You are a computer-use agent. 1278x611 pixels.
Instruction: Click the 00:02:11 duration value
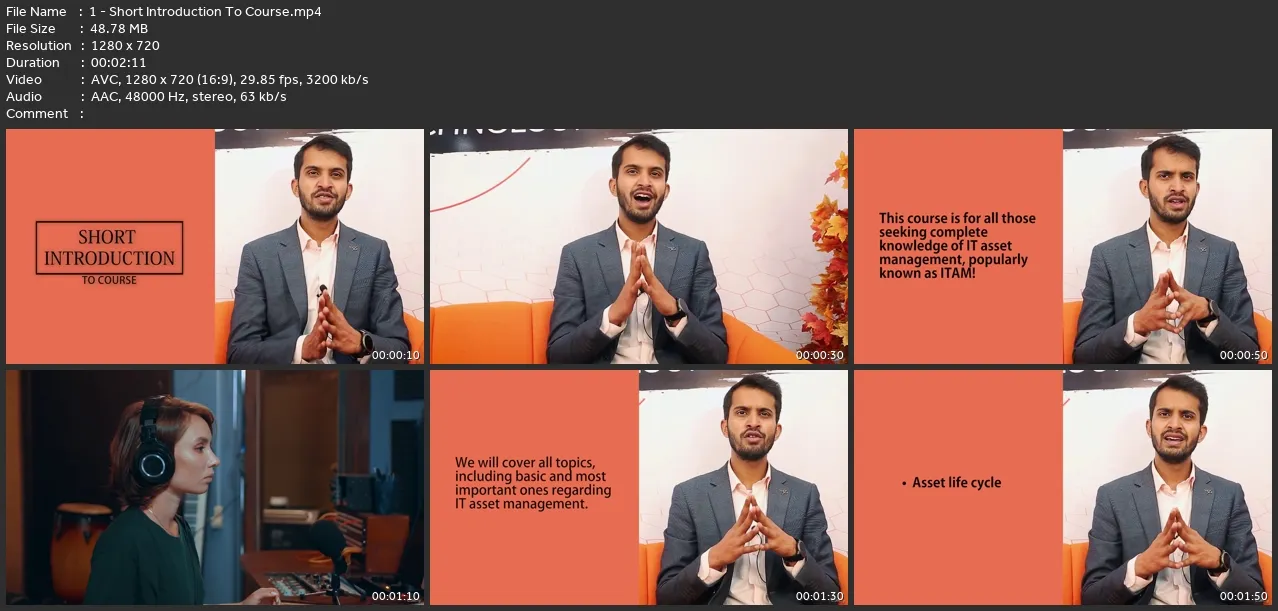coord(118,63)
